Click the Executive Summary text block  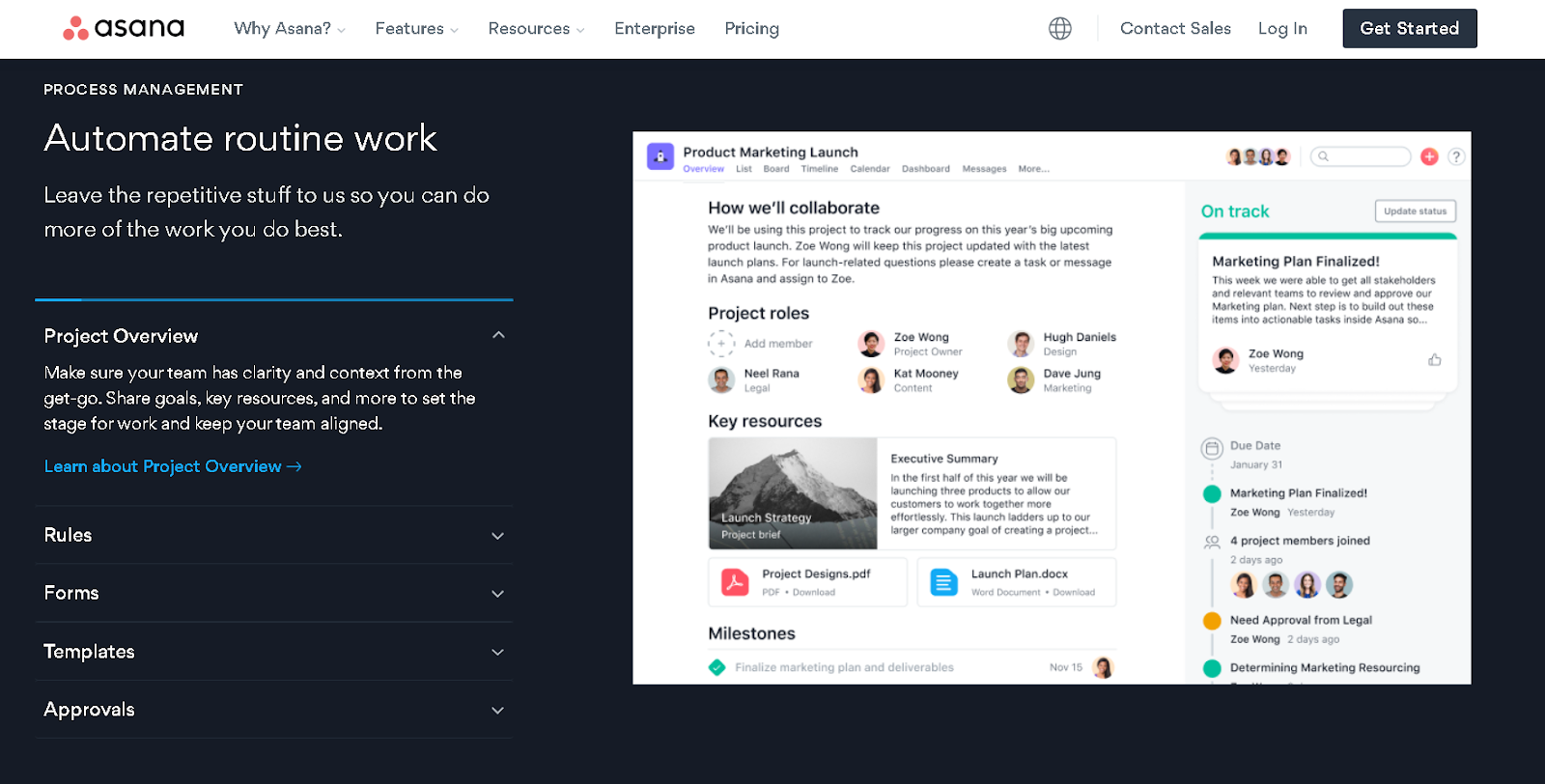994,493
